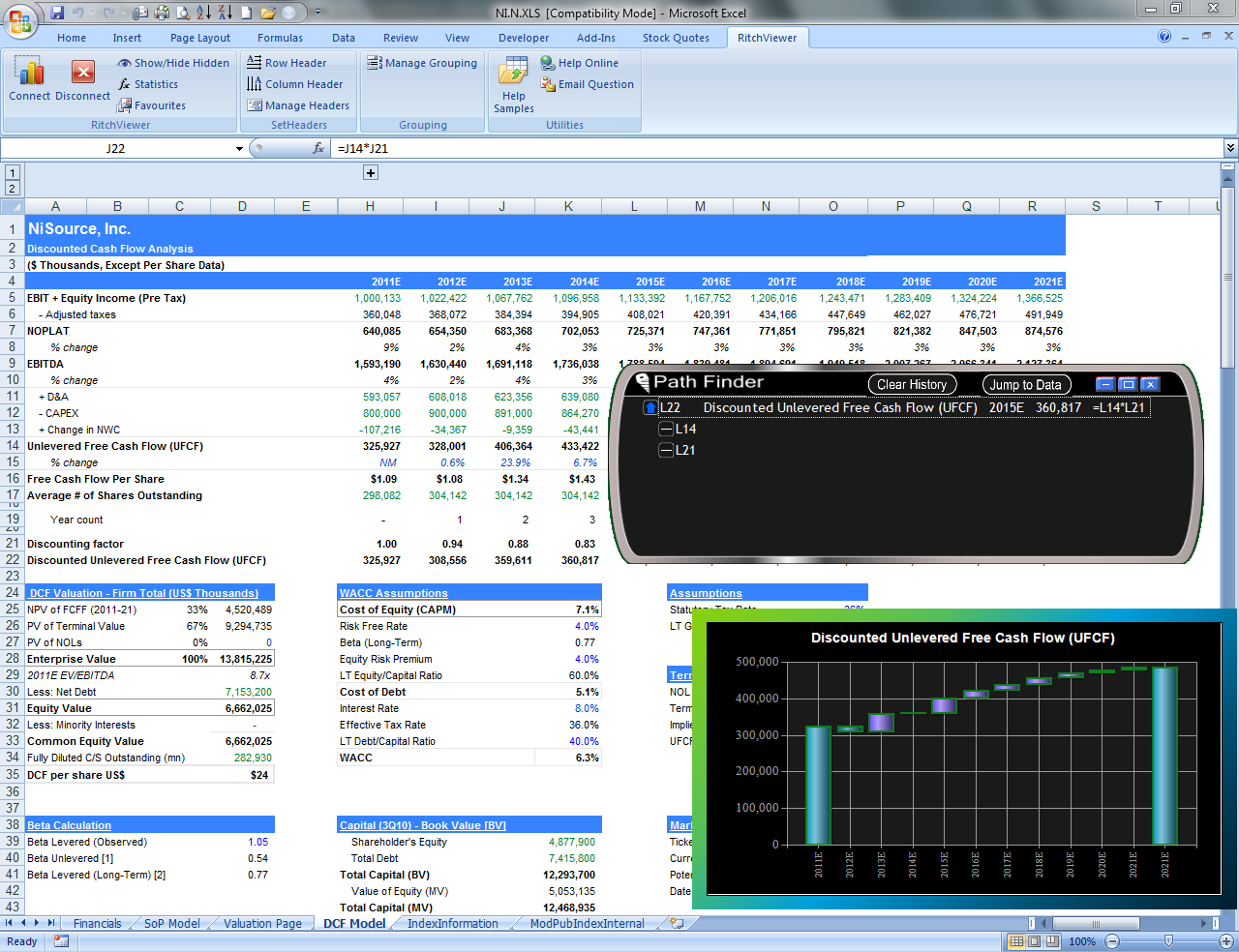
Task: Undo last action in Quick Access
Action: coord(78,13)
